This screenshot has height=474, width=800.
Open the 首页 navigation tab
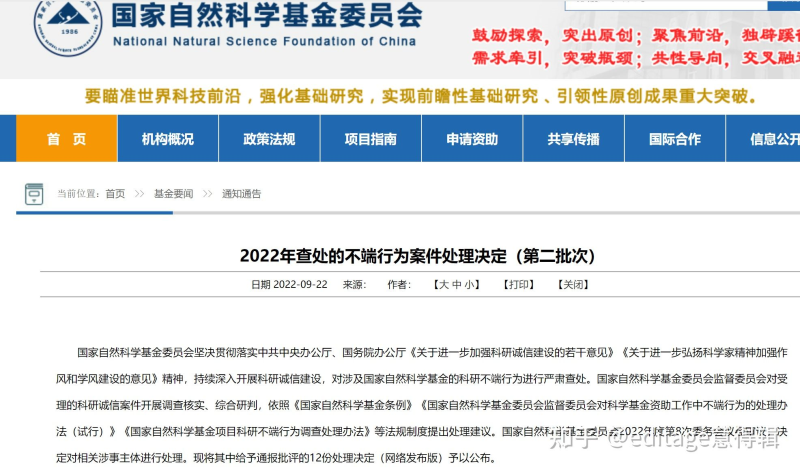tap(66, 139)
